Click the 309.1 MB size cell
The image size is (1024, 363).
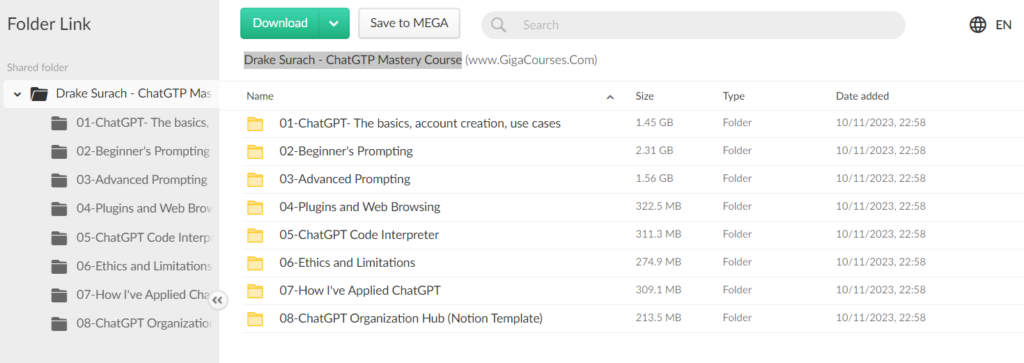[658, 291]
